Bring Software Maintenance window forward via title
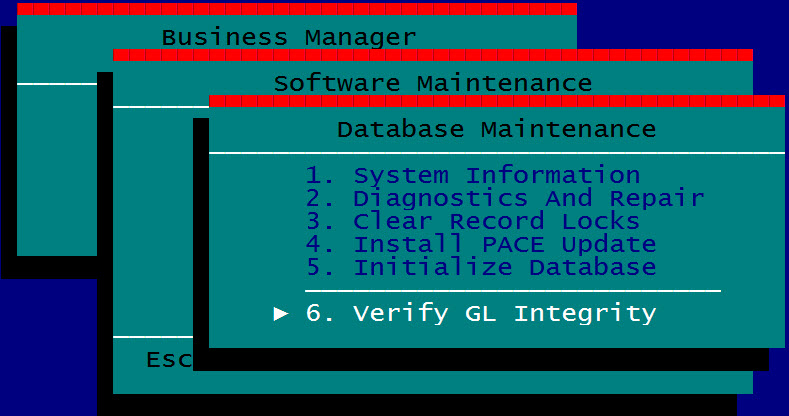This screenshot has width=789, height=416. coord(432,83)
